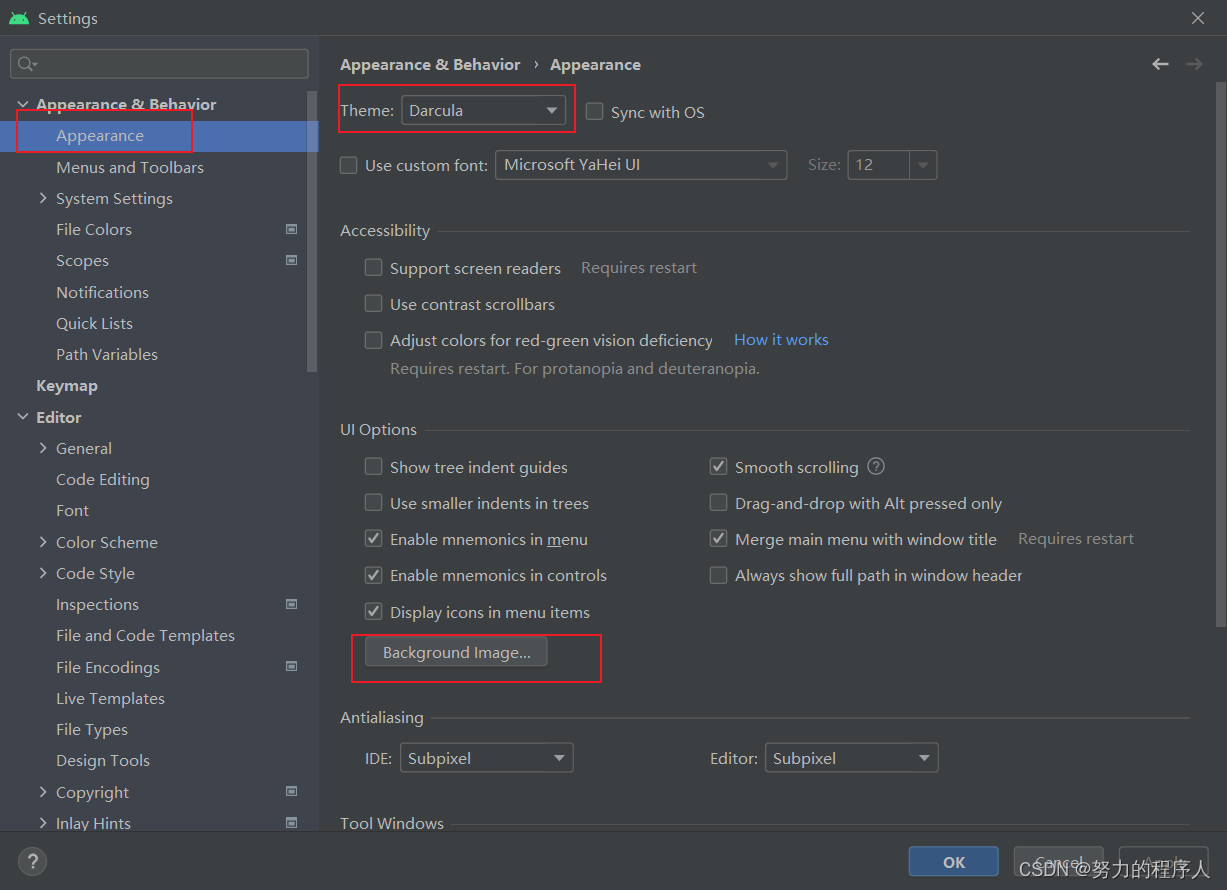Open the How it works link
The image size is (1227, 890).
coord(781,339)
